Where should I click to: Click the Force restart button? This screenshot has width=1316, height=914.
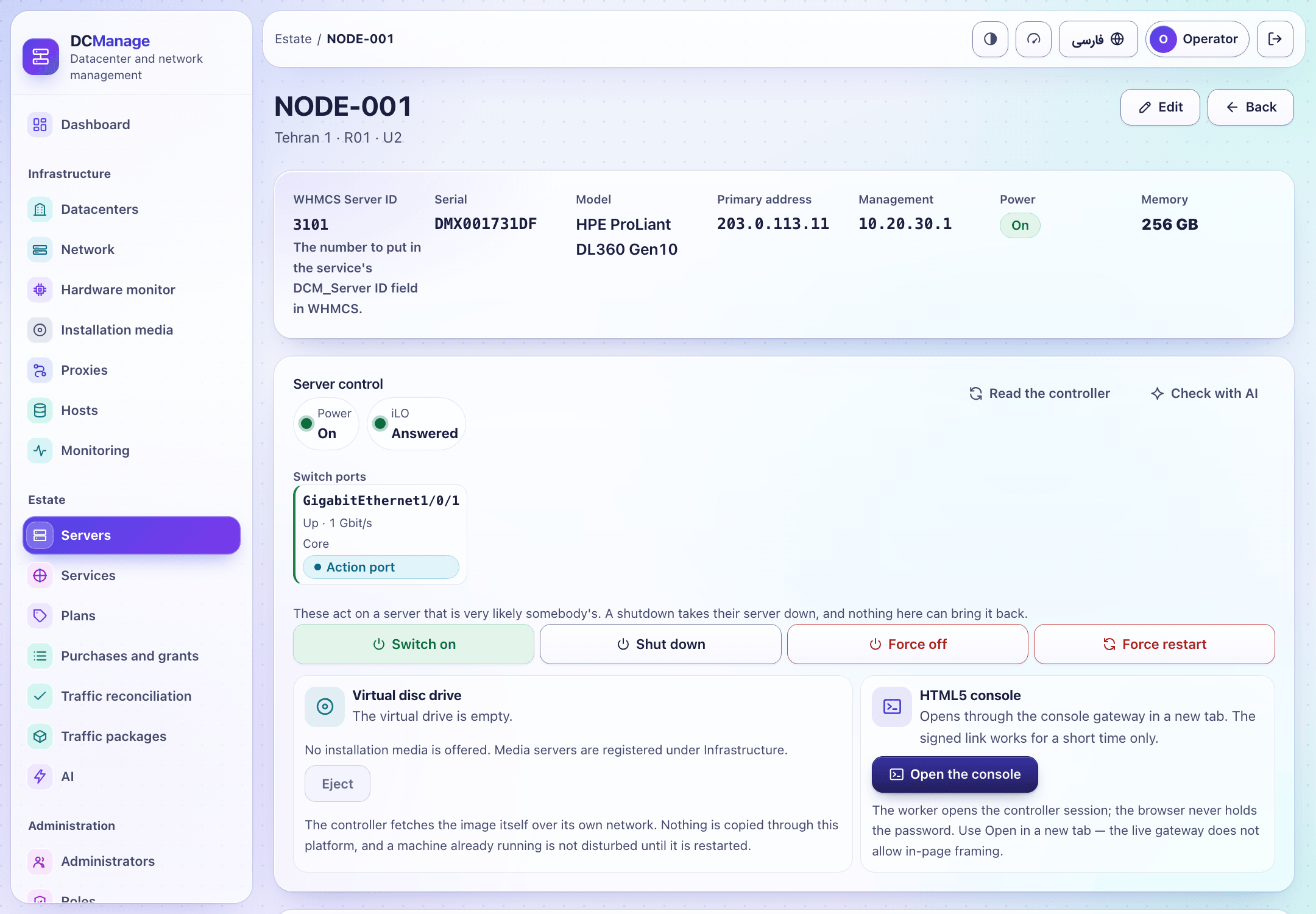1154,644
